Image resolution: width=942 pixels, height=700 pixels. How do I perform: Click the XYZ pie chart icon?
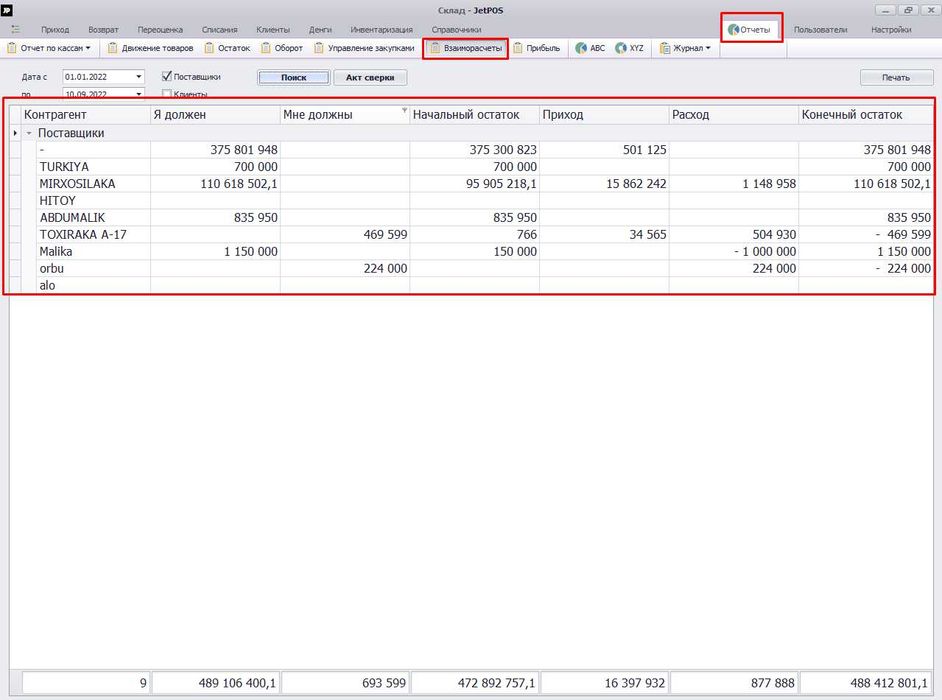621,47
